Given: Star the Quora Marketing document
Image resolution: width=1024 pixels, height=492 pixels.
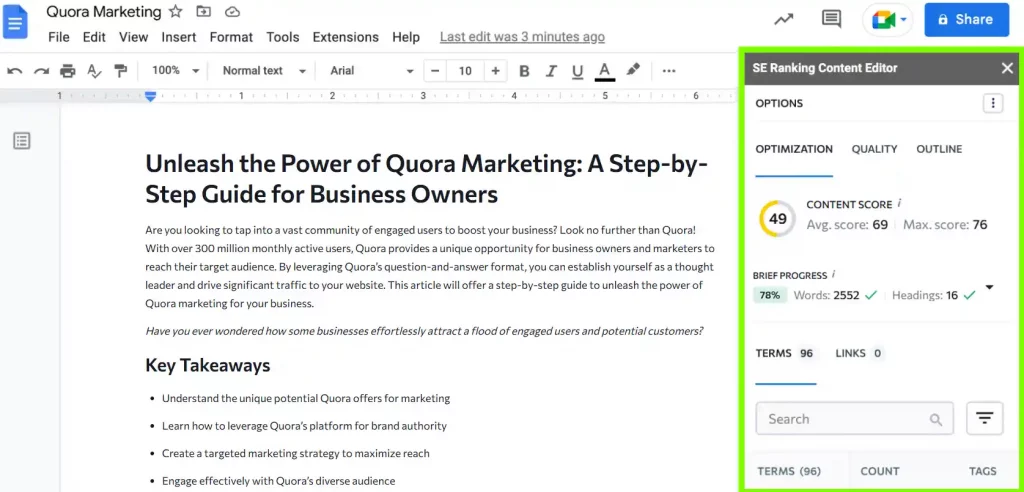Looking at the screenshot, I should point(176,12).
